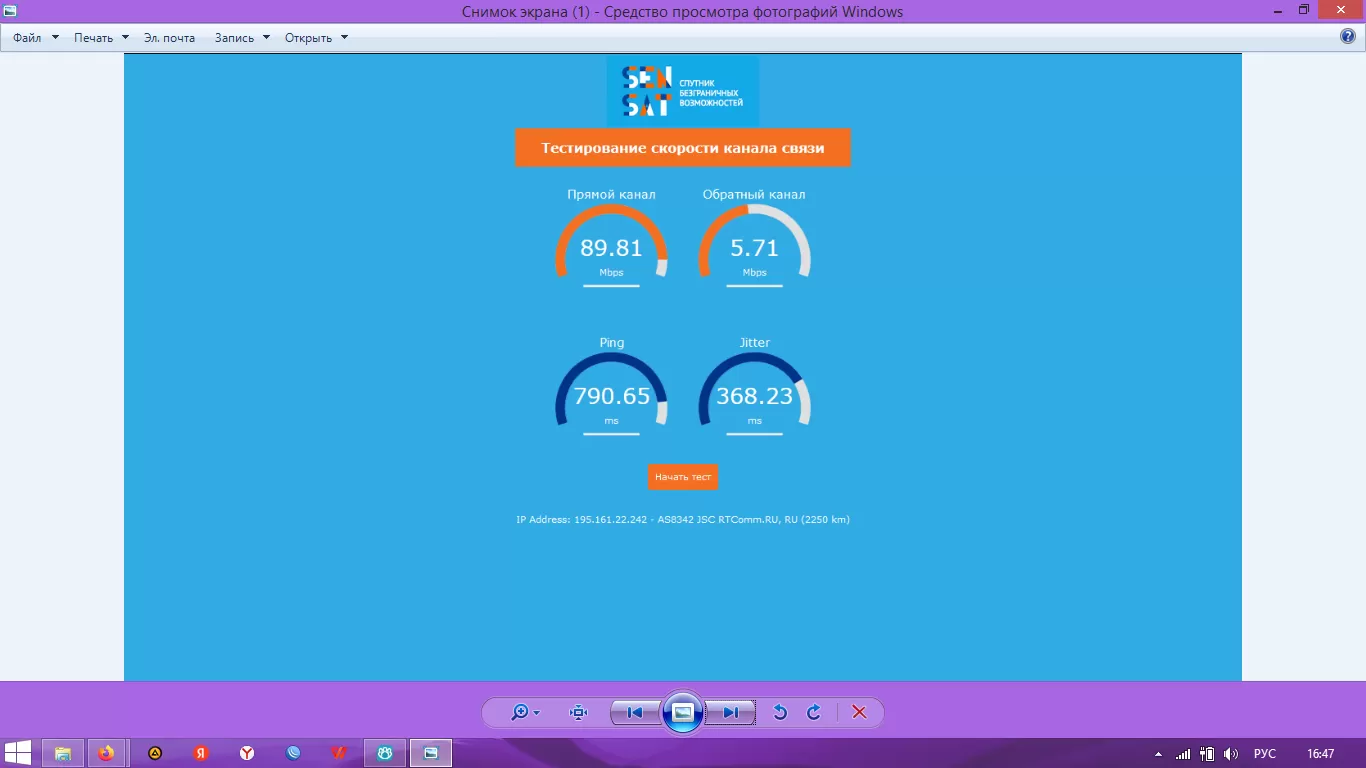Select the Эл. почта menu item

(169, 38)
